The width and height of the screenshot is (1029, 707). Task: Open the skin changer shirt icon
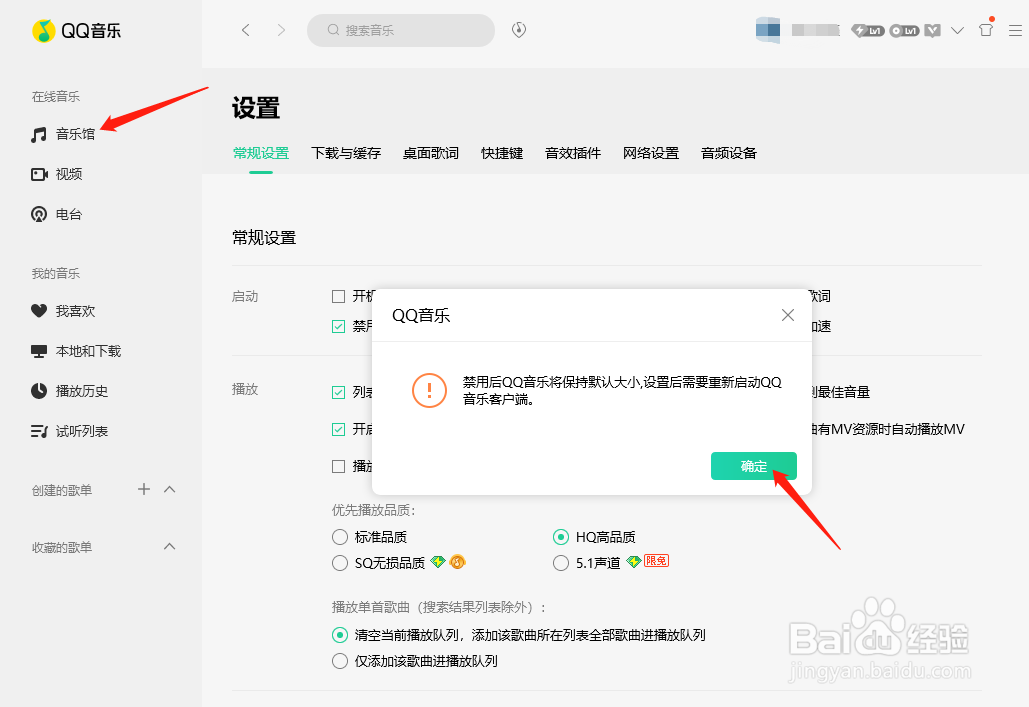(985, 29)
